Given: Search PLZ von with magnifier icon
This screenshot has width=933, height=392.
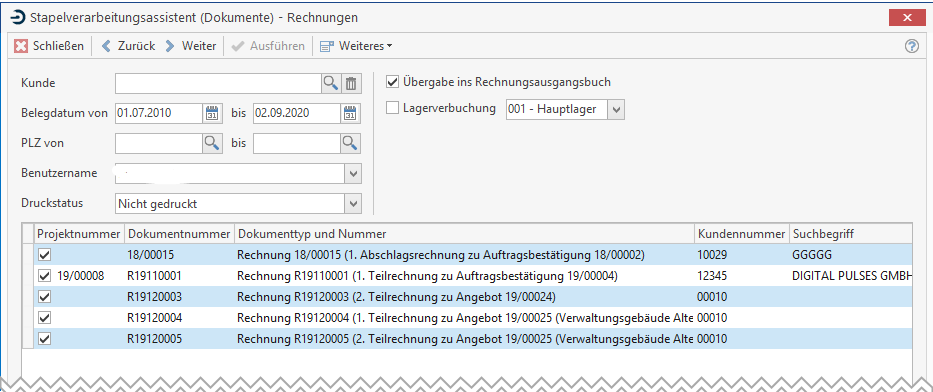Looking at the screenshot, I should point(212,143).
